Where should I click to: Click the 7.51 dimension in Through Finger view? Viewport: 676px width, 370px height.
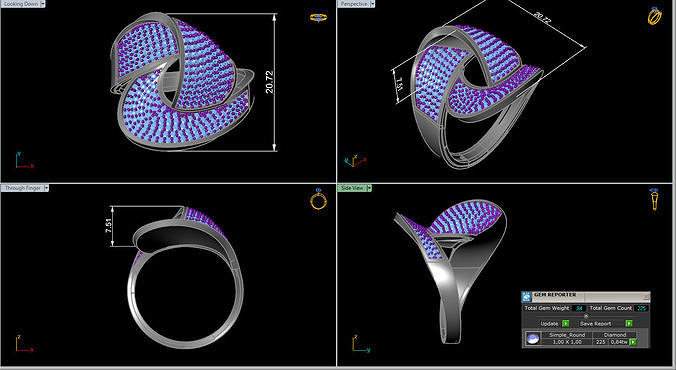click(x=108, y=226)
